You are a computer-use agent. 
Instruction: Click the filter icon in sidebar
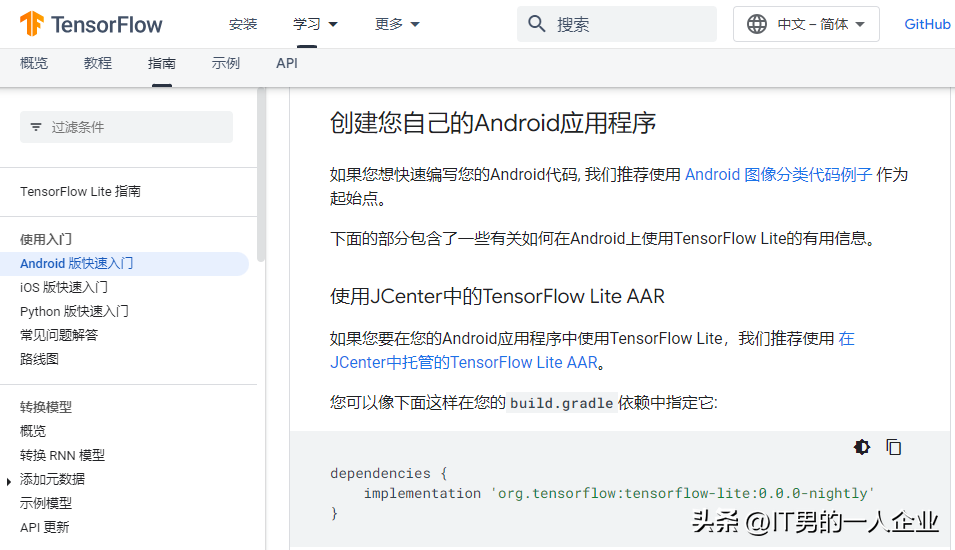pos(36,127)
